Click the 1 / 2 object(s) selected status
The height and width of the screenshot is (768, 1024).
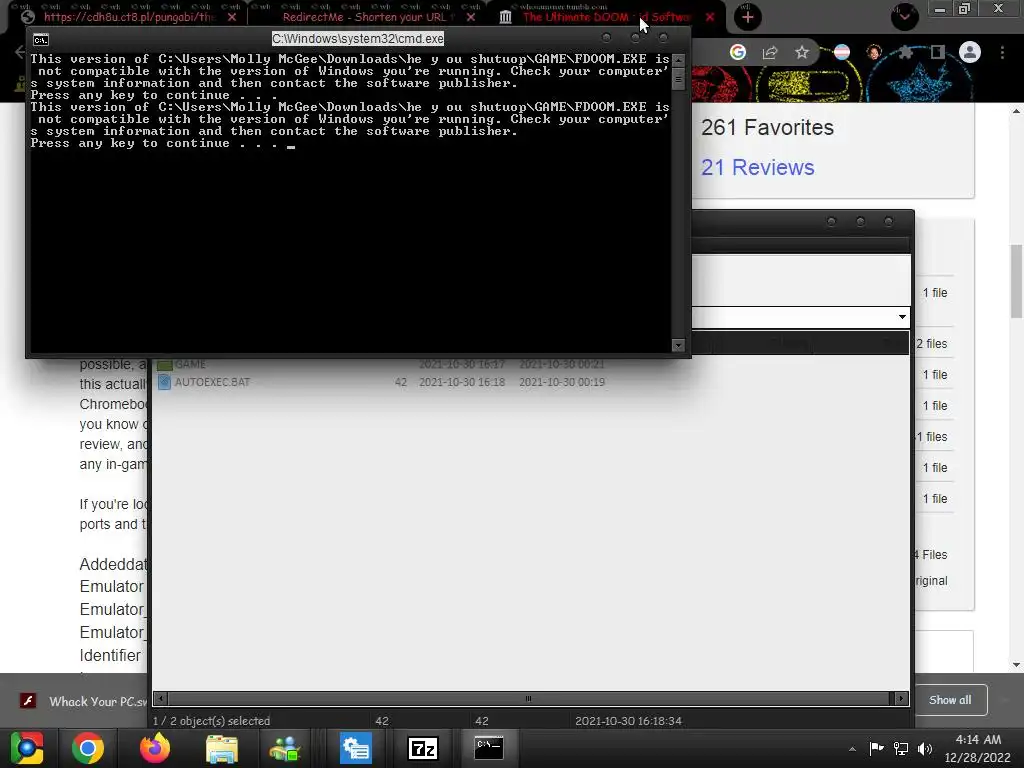coord(212,721)
